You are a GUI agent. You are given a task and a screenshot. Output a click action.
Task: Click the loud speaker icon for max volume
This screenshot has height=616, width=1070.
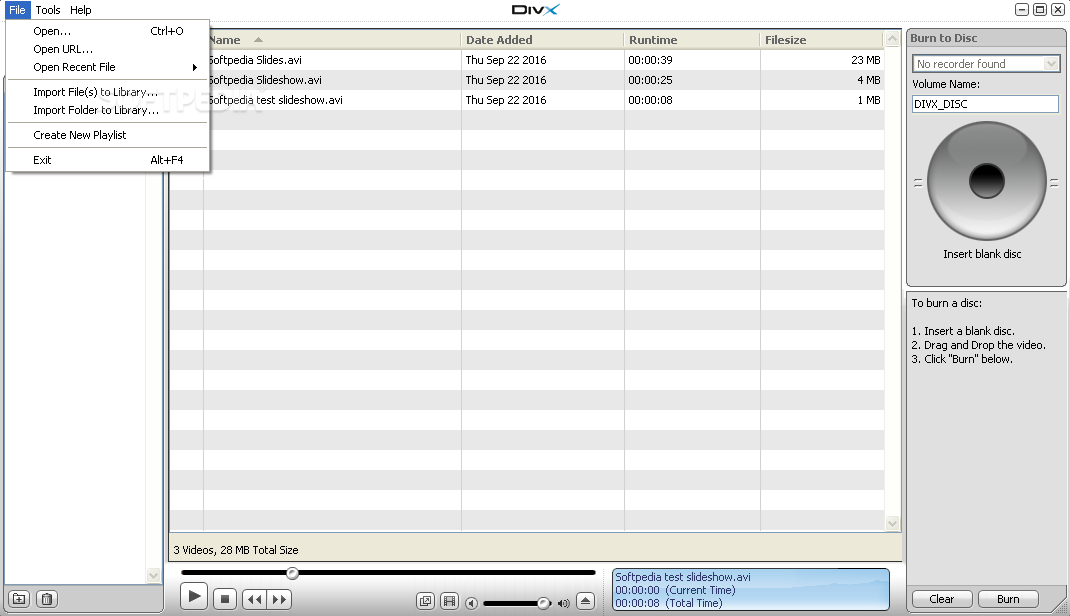coord(564,603)
